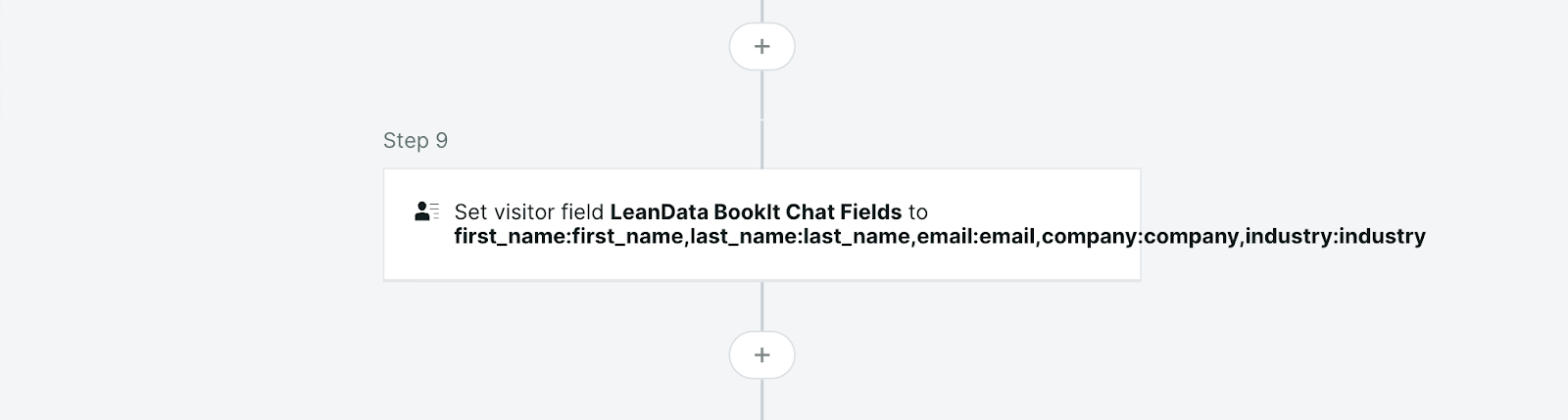Image resolution: width=1568 pixels, height=420 pixels.
Task: Click the first_name:first_name mapping text
Action: click(x=569, y=237)
